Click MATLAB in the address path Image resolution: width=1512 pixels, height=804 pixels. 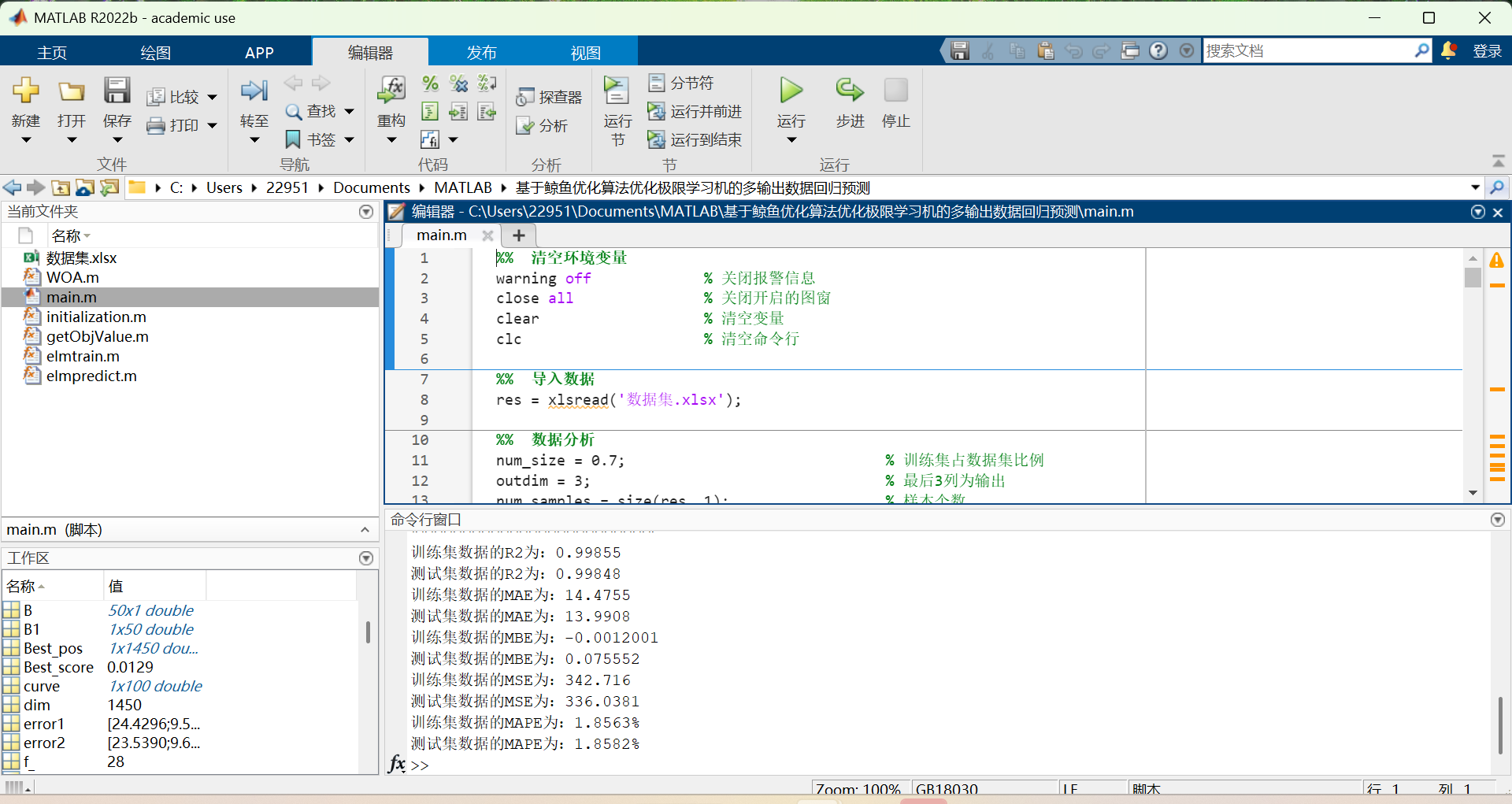463,187
